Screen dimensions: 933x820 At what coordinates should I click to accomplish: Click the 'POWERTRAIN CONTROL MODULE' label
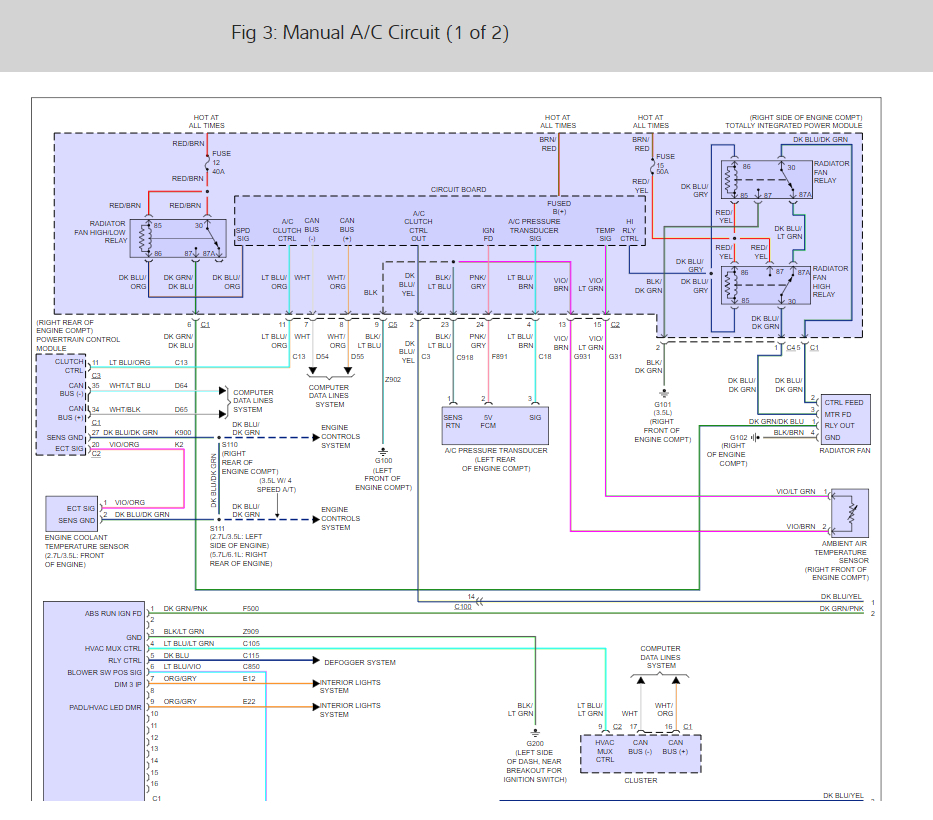click(x=78, y=343)
